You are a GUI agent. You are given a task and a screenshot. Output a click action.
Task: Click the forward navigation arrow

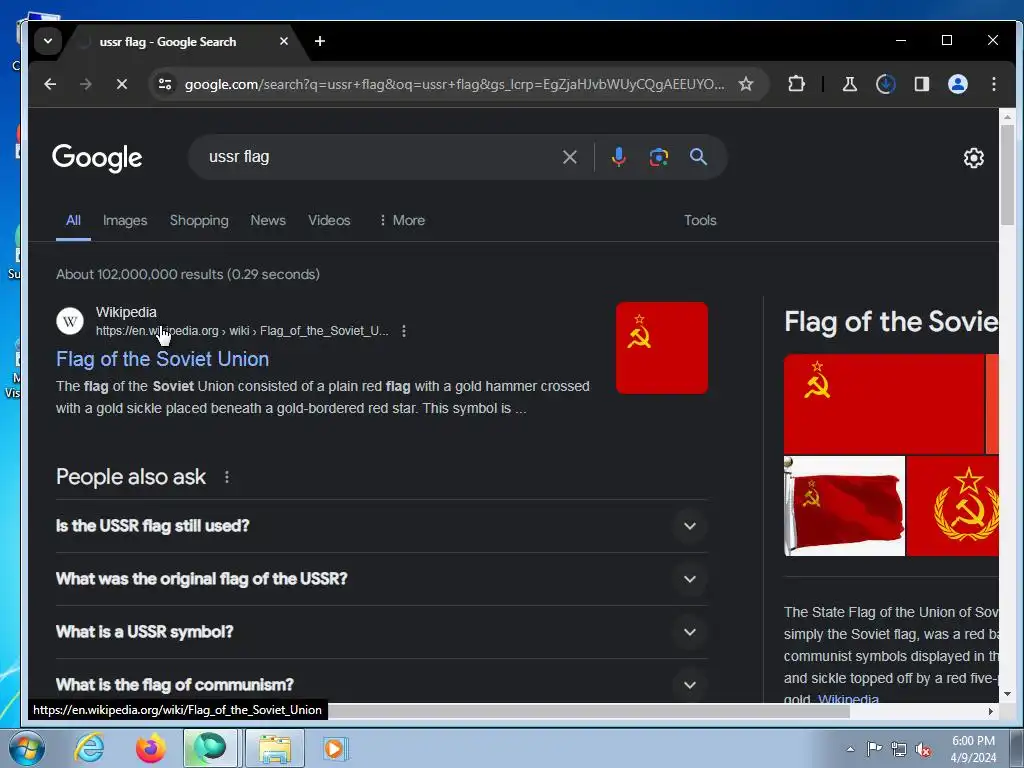(x=86, y=84)
